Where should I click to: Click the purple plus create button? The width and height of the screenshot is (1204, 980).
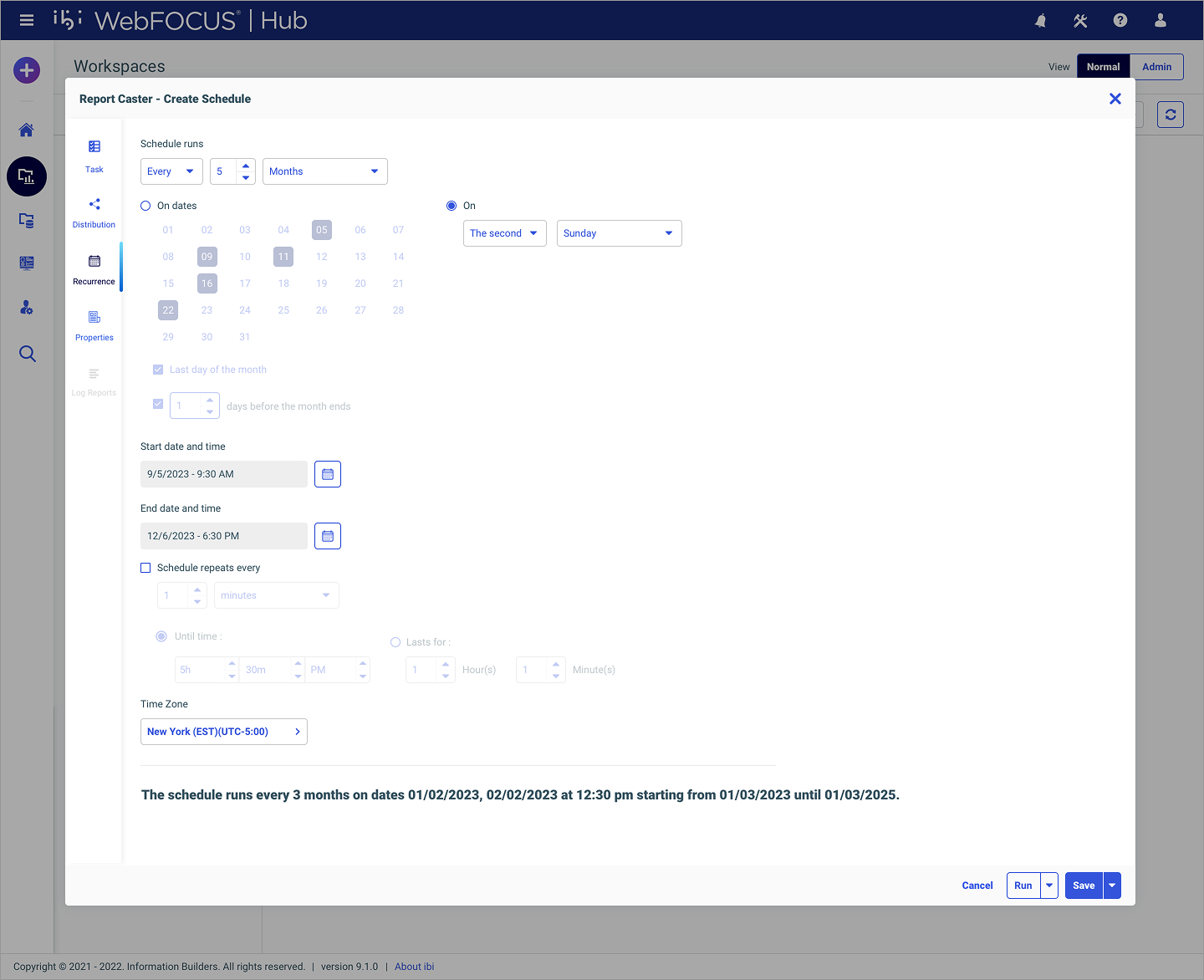pos(27,70)
